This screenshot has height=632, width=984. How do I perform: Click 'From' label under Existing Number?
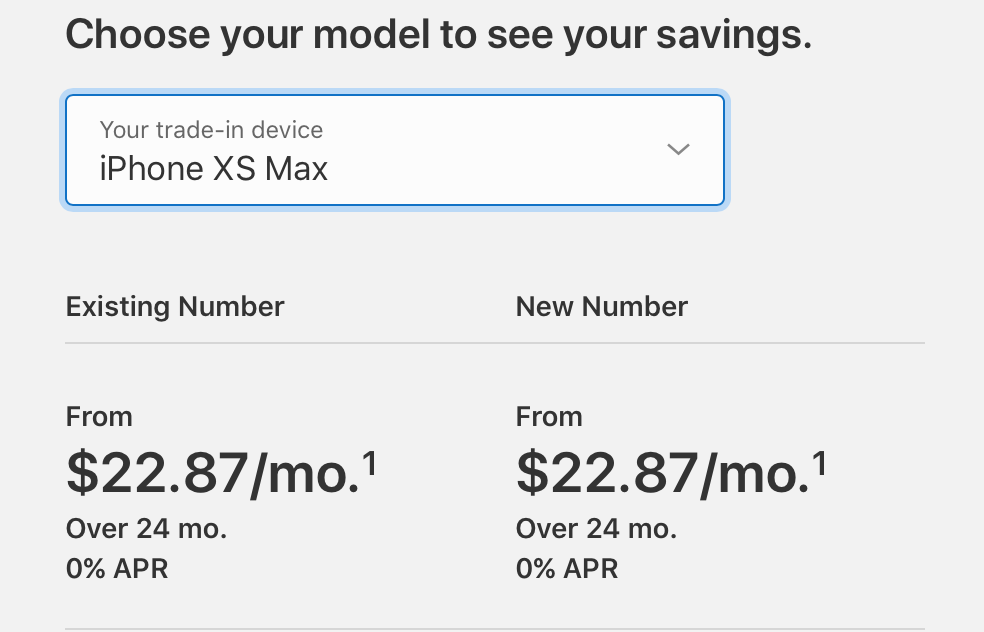click(99, 416)
